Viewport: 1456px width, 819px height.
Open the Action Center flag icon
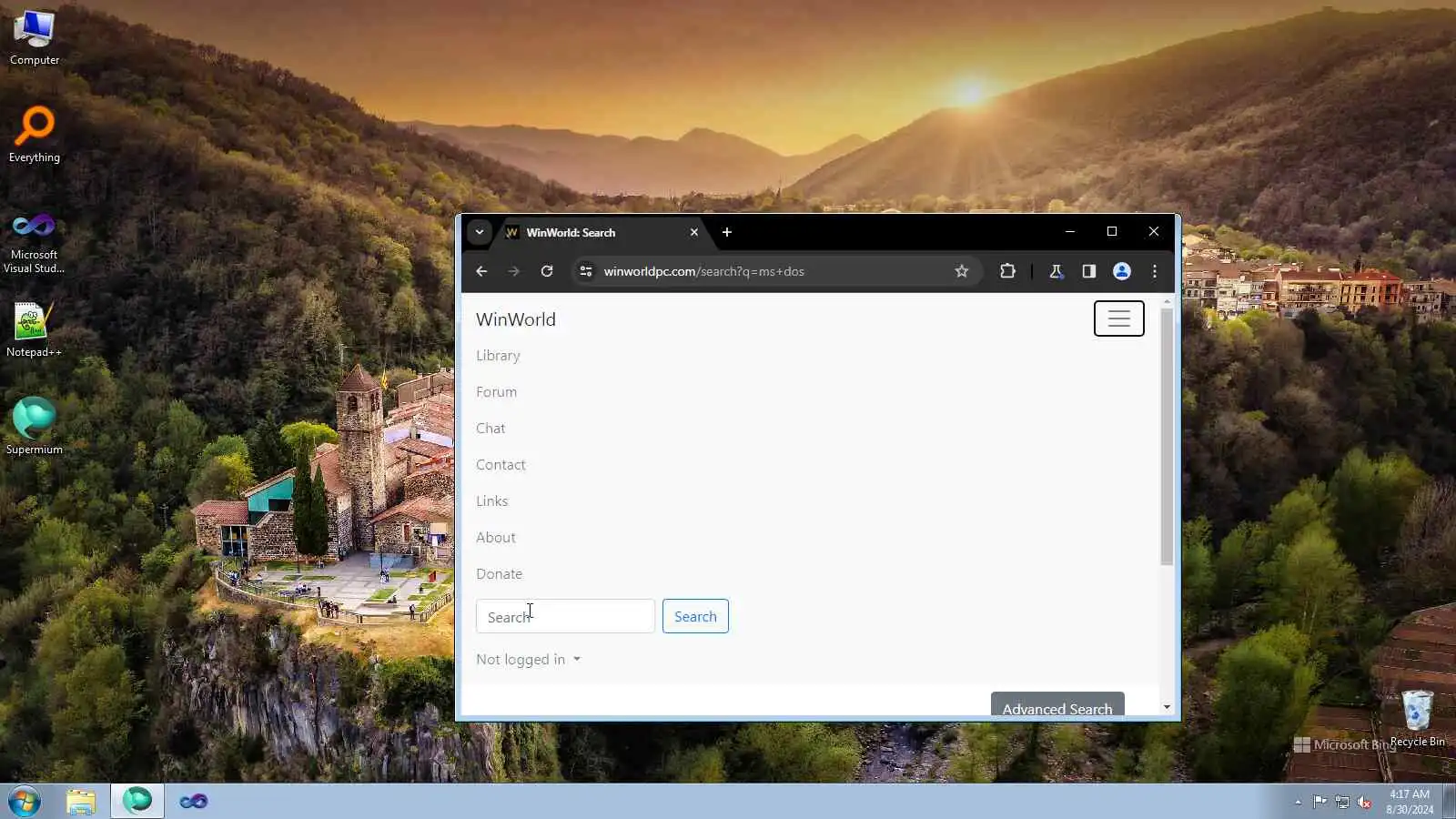tap(1319, 802)
